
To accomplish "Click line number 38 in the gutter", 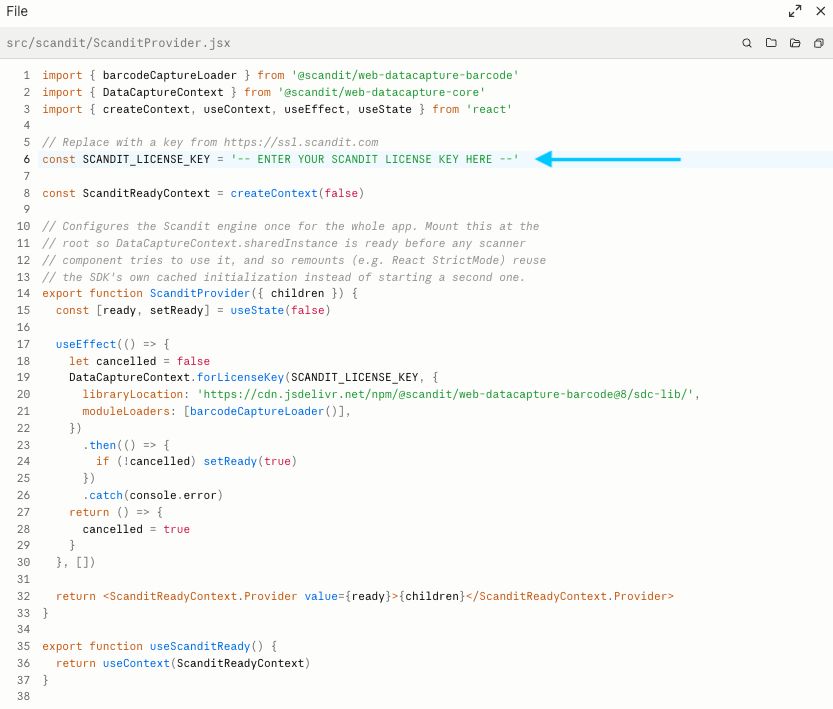I will point(23,696).
